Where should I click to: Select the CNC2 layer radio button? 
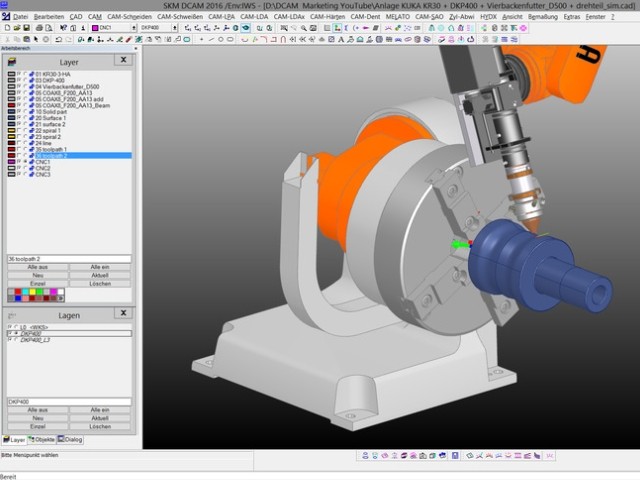point(25,168)
